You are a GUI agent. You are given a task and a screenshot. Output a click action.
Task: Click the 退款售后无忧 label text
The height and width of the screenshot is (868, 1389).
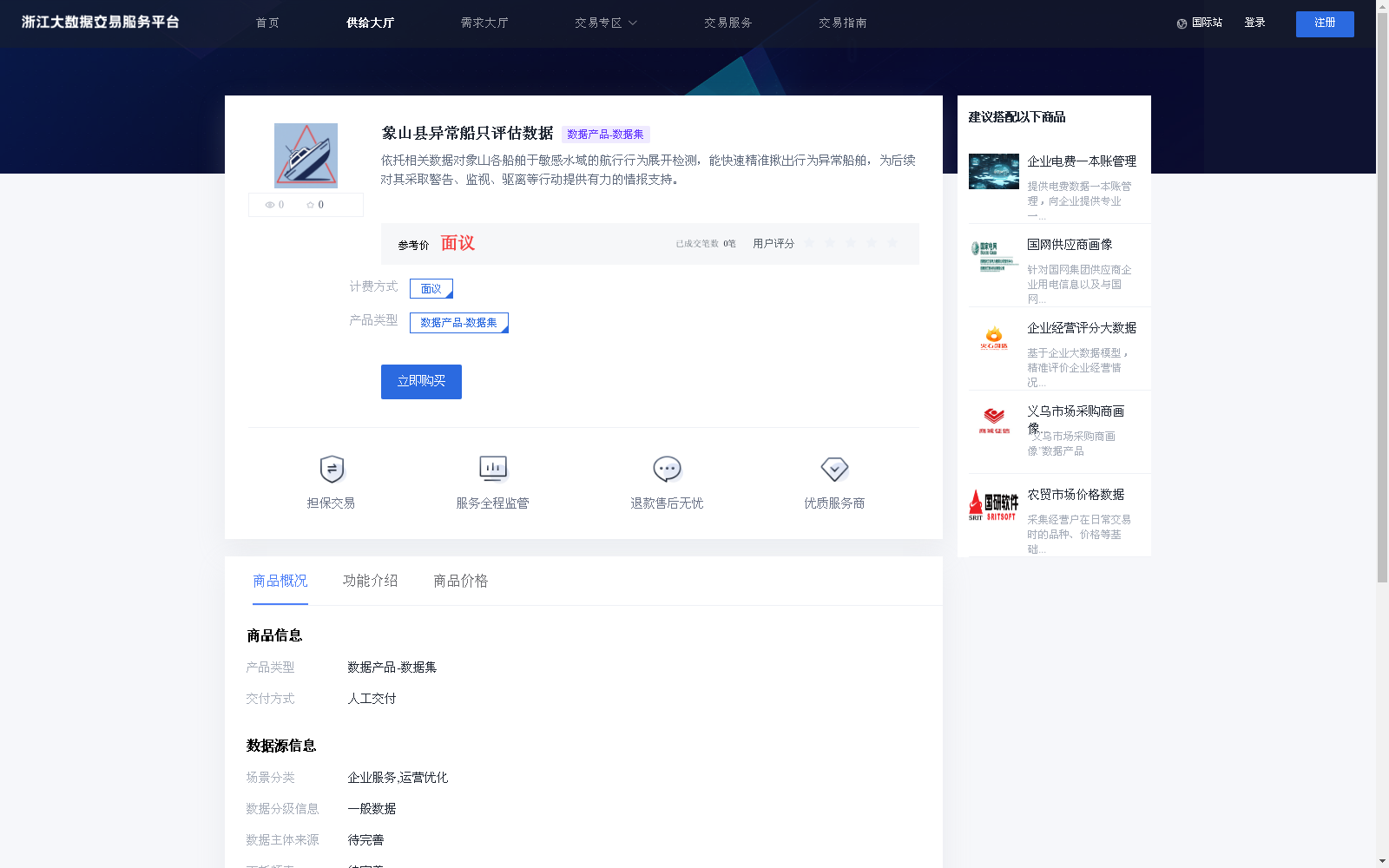667,503
